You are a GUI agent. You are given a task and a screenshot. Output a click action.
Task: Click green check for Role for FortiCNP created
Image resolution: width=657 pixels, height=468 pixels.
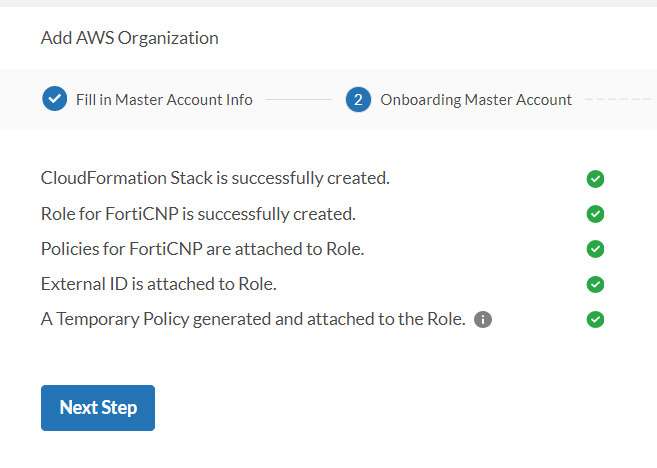pos(595,214)
